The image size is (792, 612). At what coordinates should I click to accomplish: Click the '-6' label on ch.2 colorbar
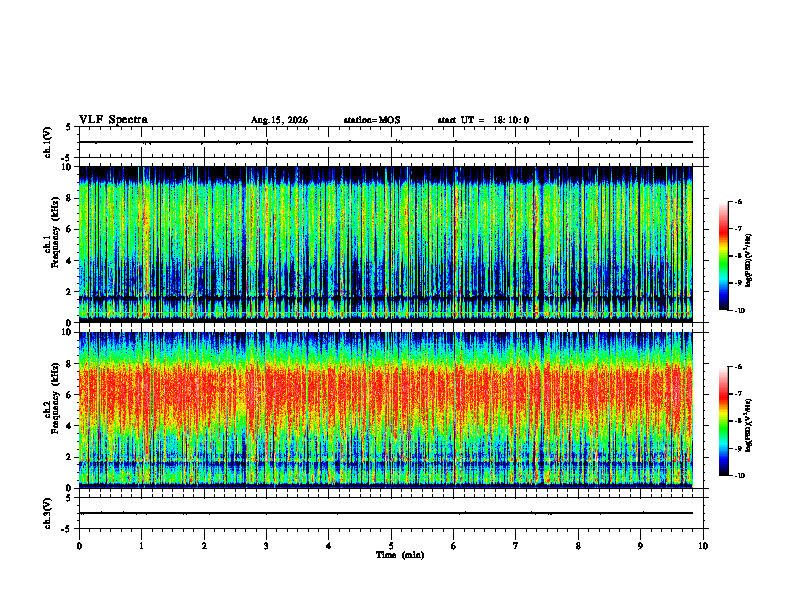[x=738, y=367]
